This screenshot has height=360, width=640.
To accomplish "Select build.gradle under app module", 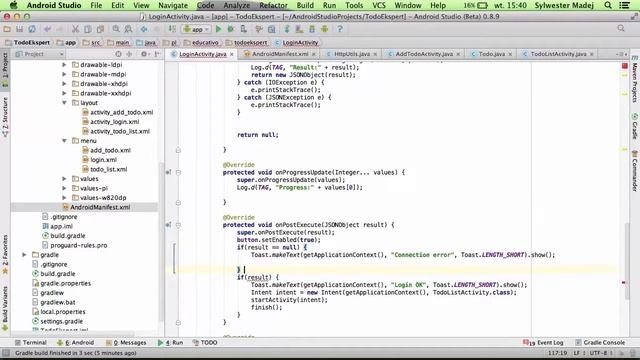I will pos(68,236).
